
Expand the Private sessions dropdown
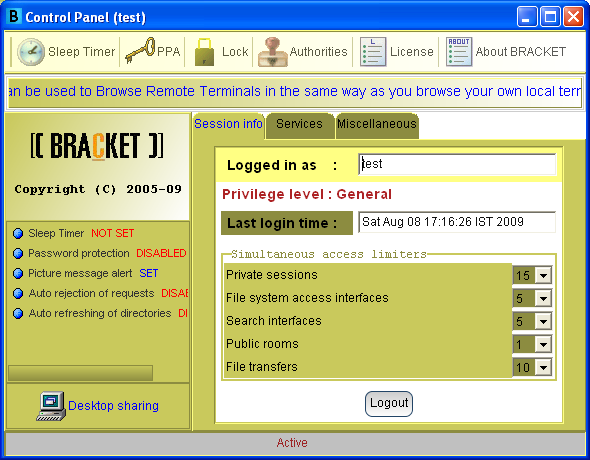tap(543, 275)
